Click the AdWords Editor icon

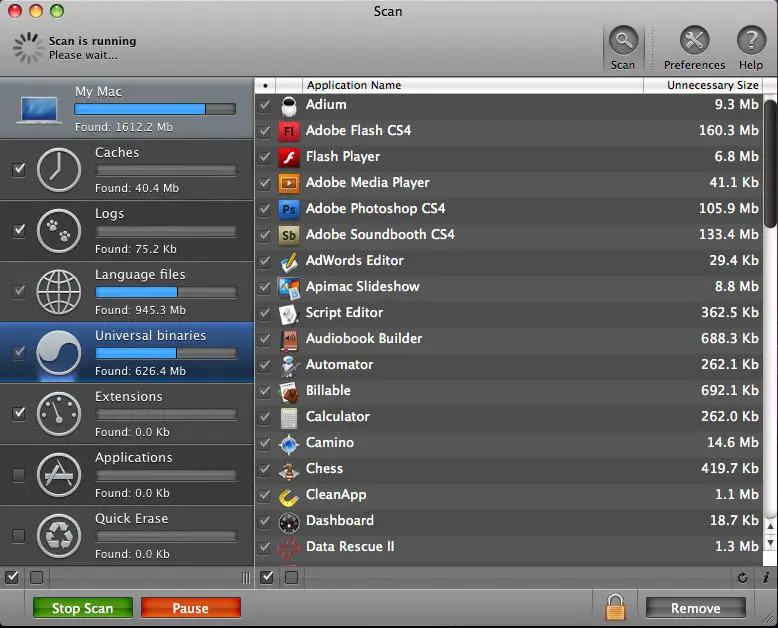pyautogui.click(x=289, y=261)
